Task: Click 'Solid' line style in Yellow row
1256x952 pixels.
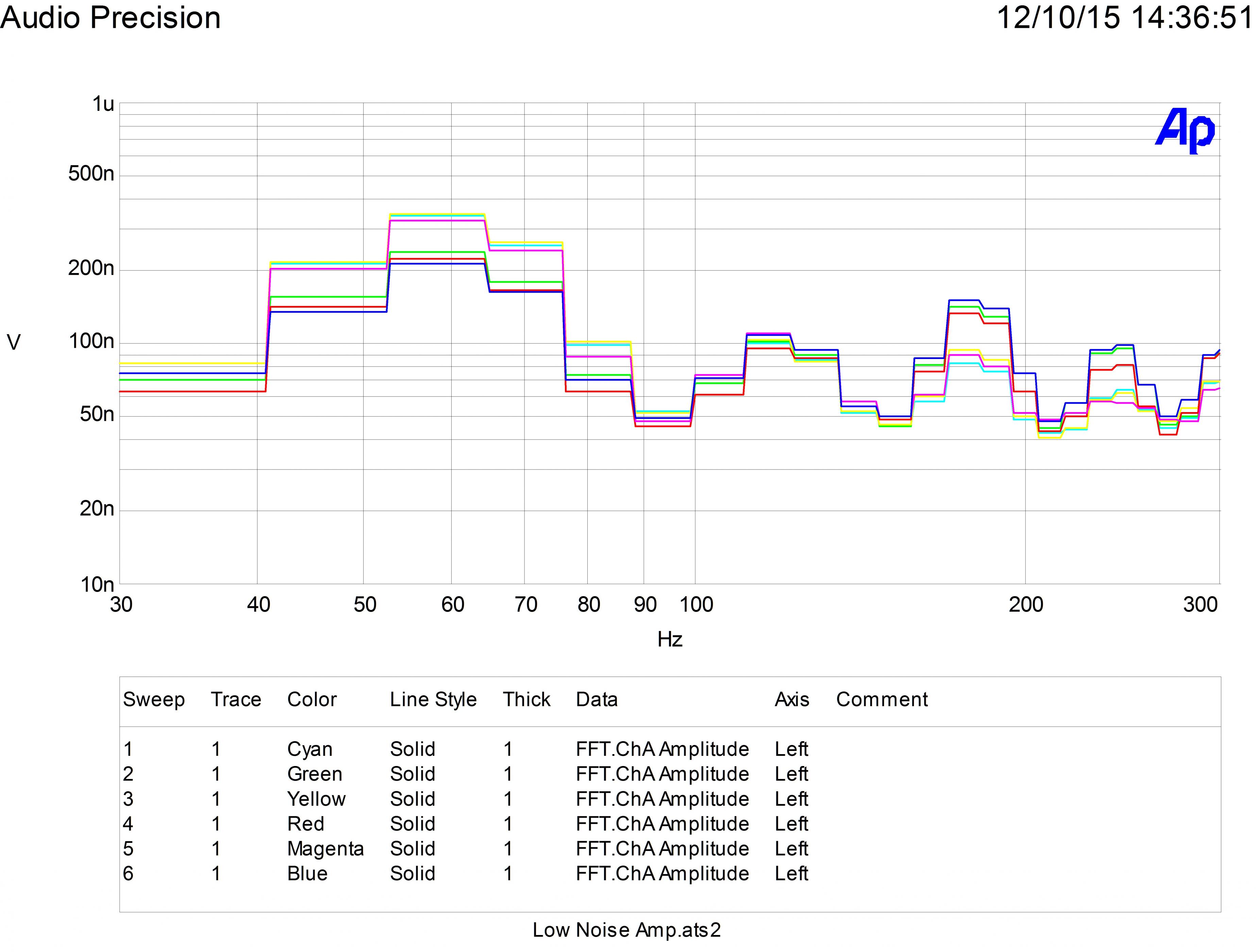Action: click(x=412, y=799)
